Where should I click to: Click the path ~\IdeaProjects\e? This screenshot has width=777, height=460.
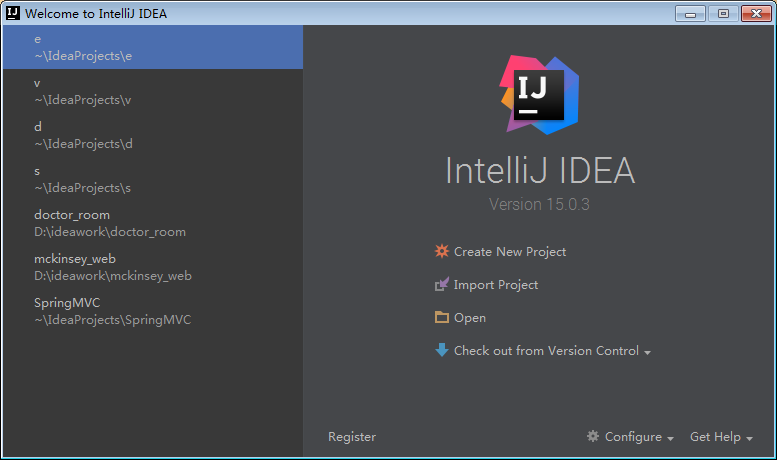pos(83,56)
